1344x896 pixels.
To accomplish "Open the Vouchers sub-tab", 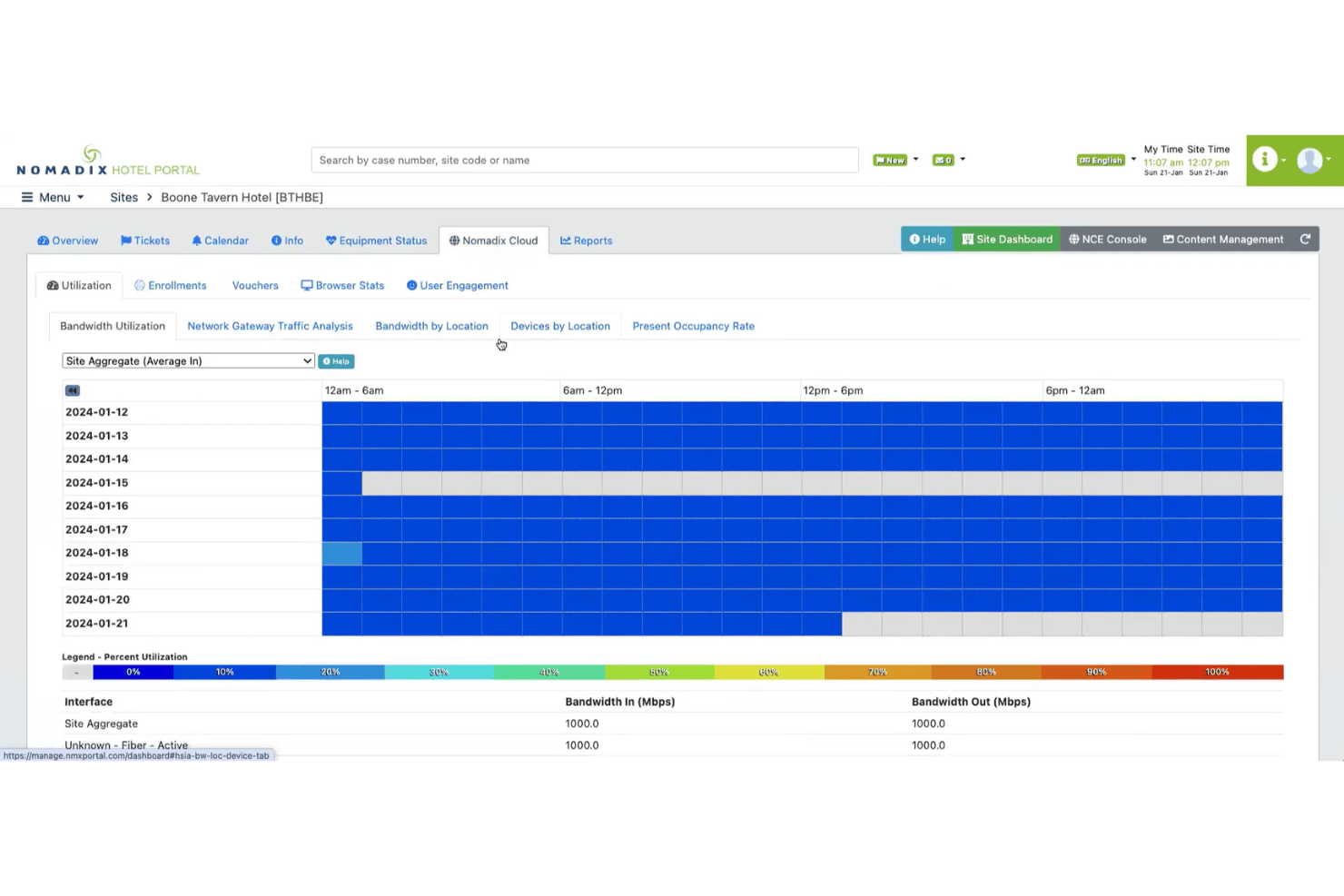I will [255, 285].
